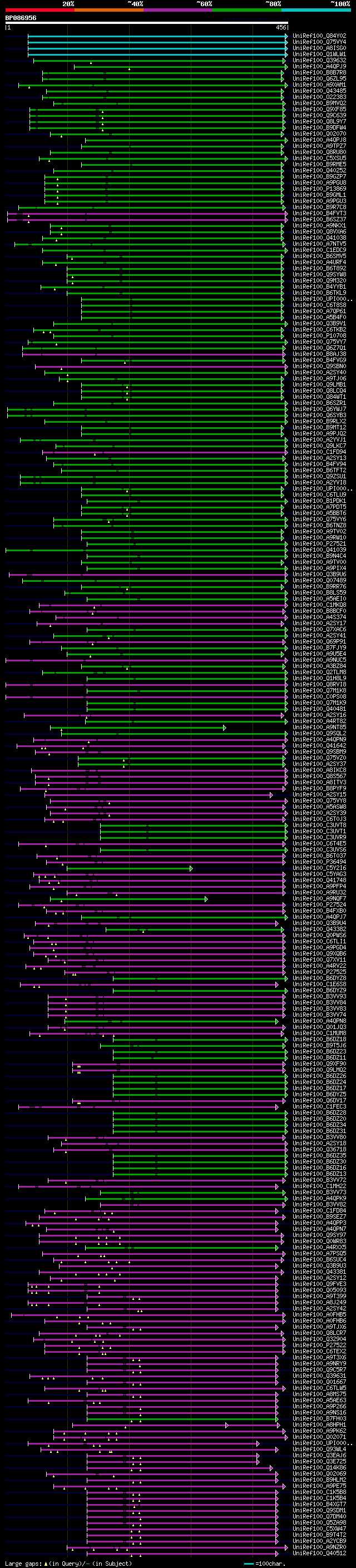This screenshot has height=1568, width=356.
Task: Select the UniRef100_C1E6S8 label
Action: tap(319, 985)
